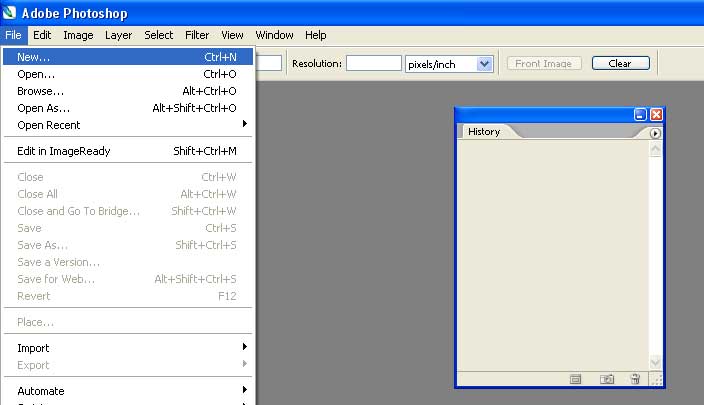Image resolution: width=704 pixels, height=405 pixels.
Task: Expand the Open Recent submenu
Action: 128,125
